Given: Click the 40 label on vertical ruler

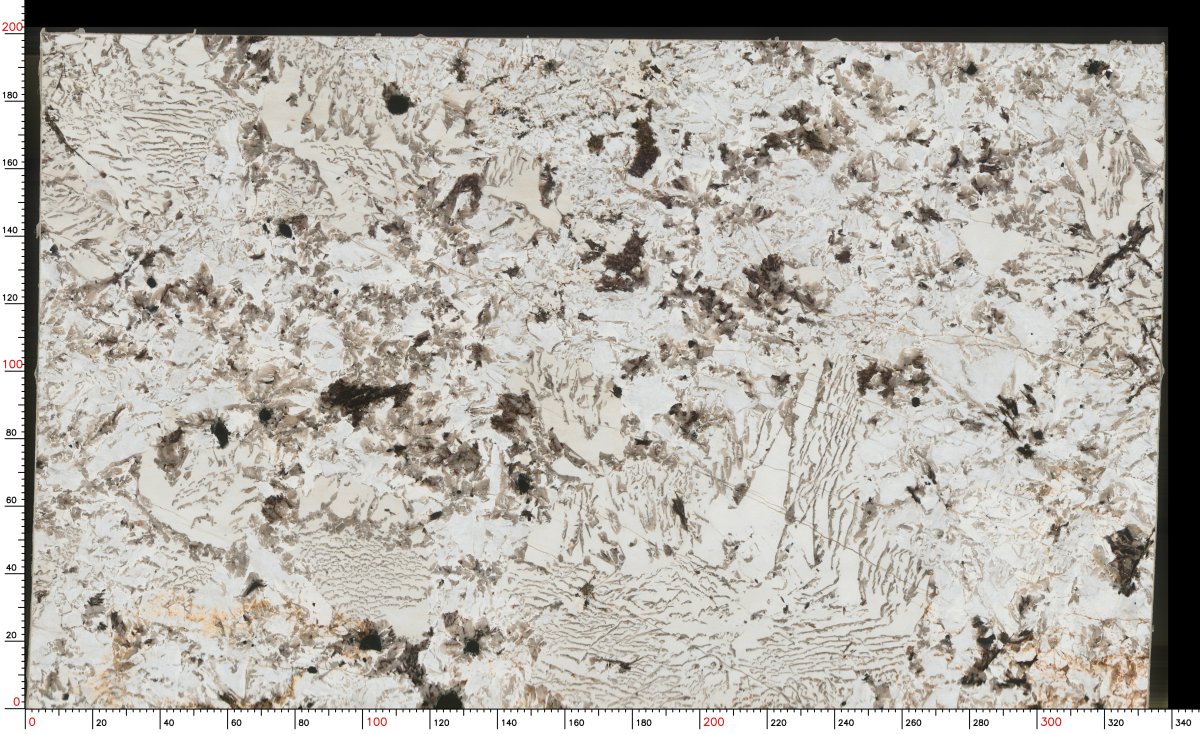Looking at the screenshot, I should pos(12,568).
